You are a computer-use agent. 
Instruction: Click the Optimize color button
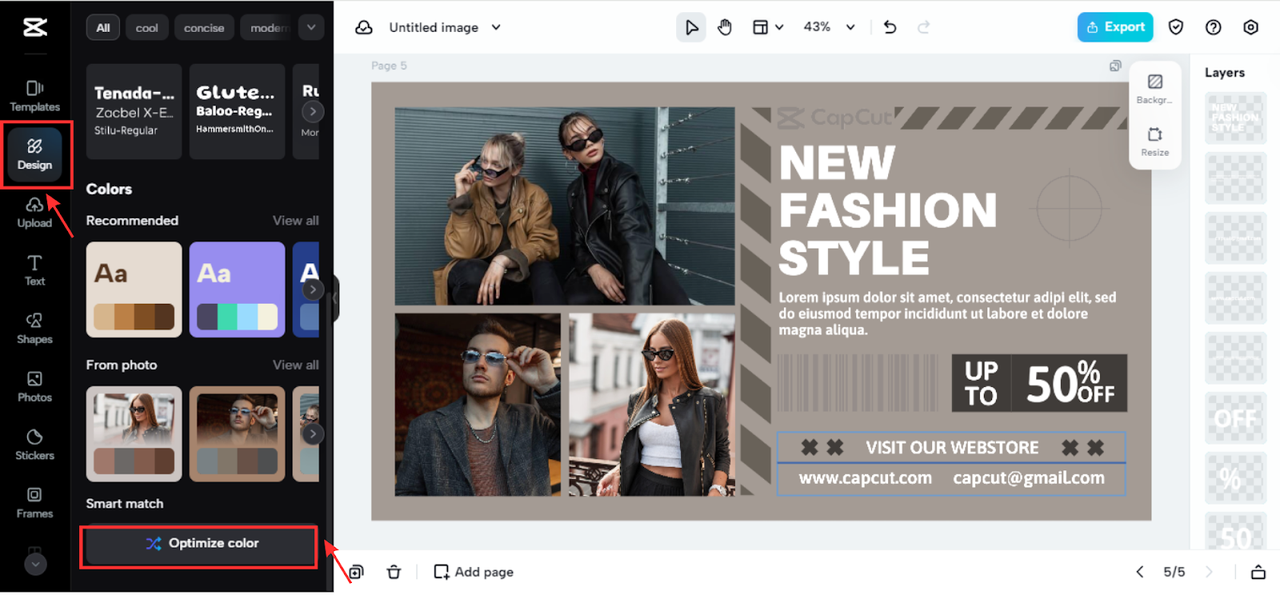[x=201, y=544]
